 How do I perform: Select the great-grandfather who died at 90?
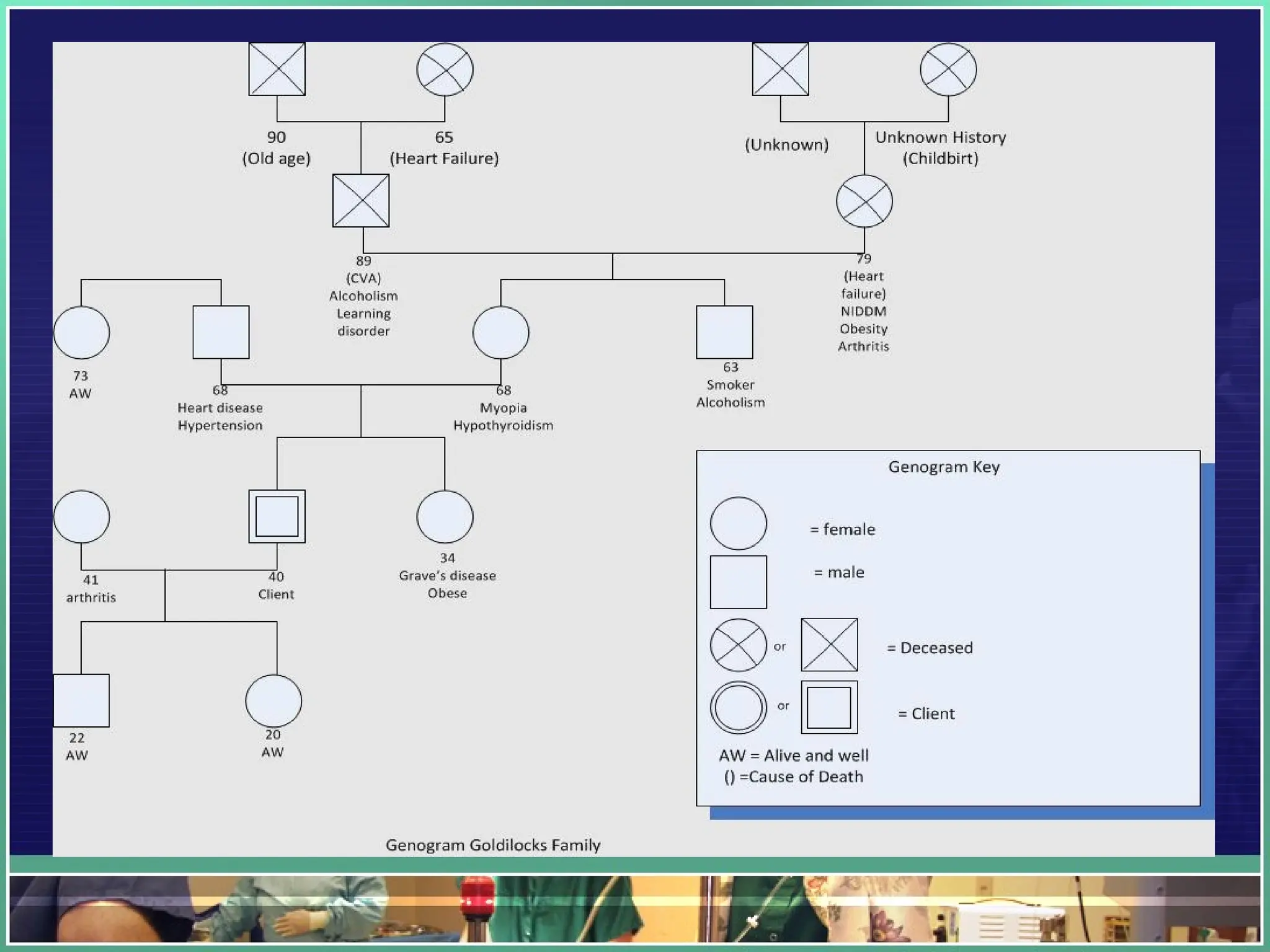[277, 69]
